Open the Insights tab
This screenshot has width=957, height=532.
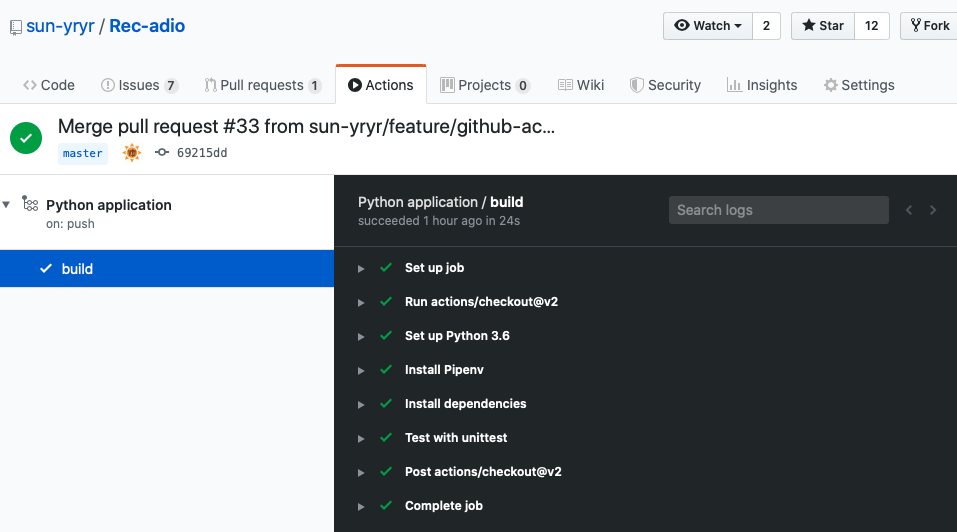(x=762, y=85)
